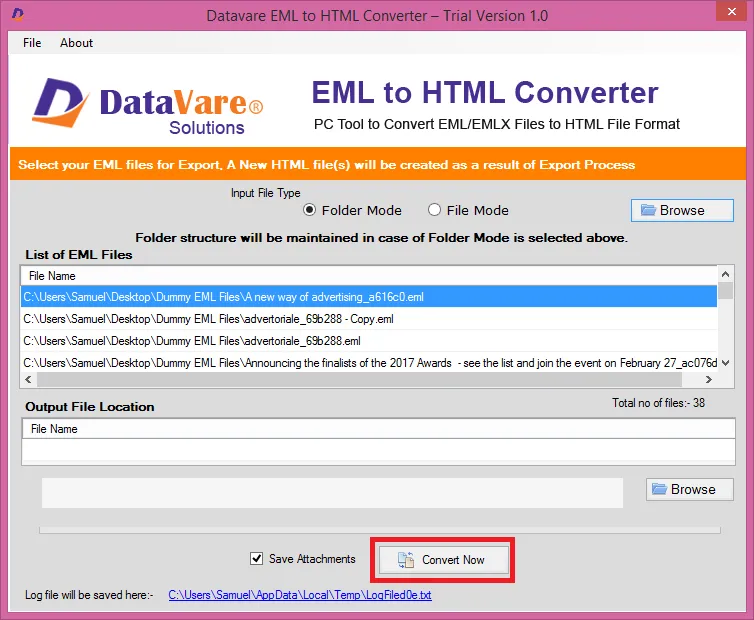Click the conversion progress bar
This screenshot has height=620, width=754.
click(x=380, y=530)
